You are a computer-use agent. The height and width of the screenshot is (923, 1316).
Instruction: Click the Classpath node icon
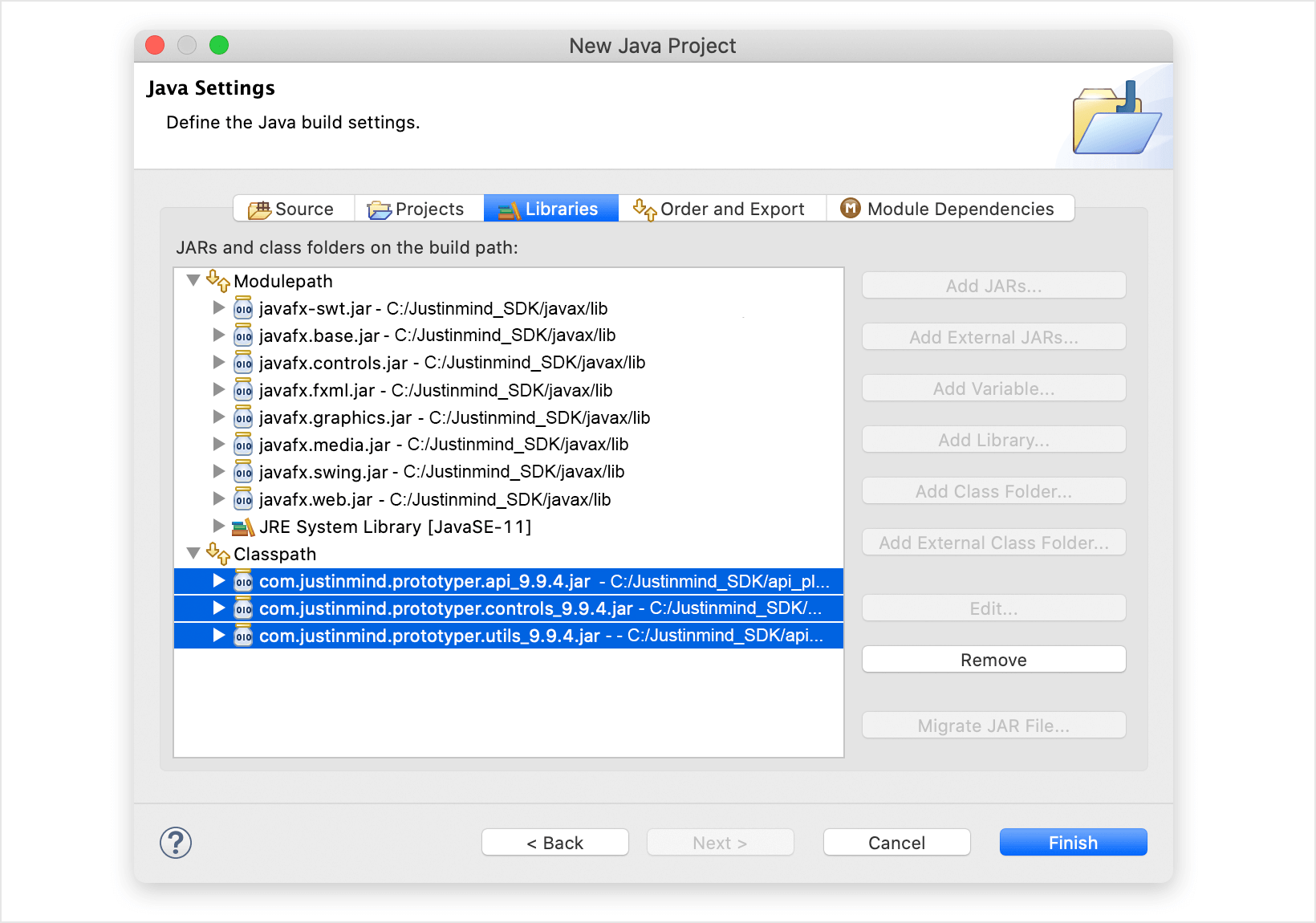218,553
